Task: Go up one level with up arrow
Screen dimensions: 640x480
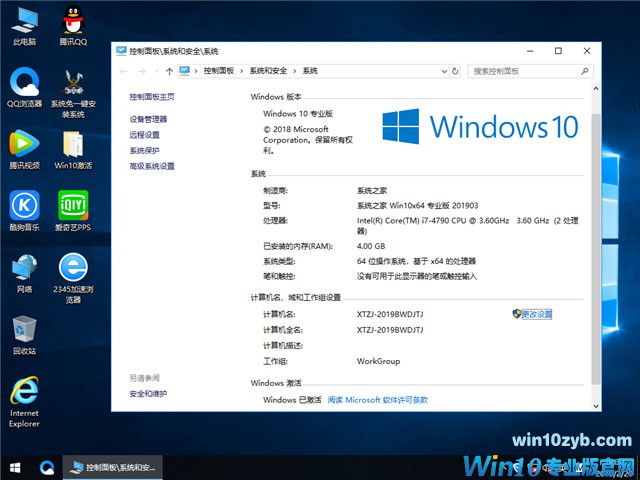Action: point(169,71)
